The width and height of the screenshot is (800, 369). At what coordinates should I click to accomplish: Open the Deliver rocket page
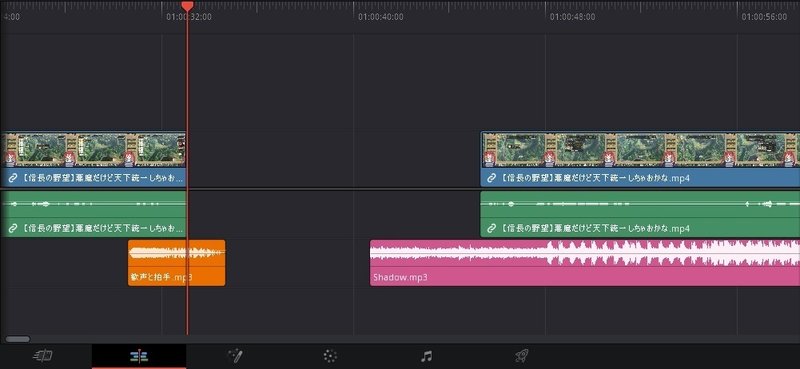coord(521,356)
